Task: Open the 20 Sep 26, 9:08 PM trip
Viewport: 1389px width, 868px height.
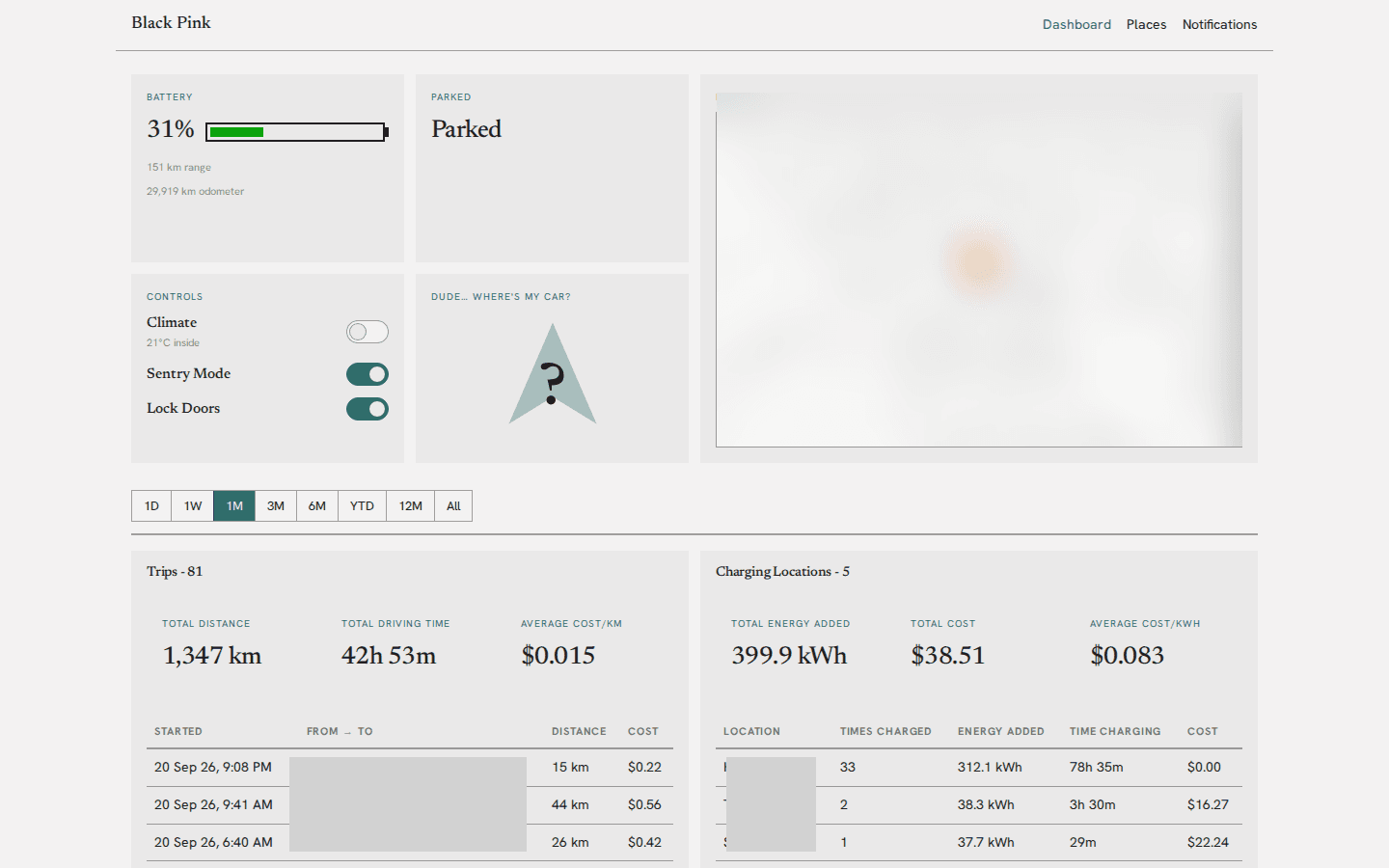Action: [410, 768]
